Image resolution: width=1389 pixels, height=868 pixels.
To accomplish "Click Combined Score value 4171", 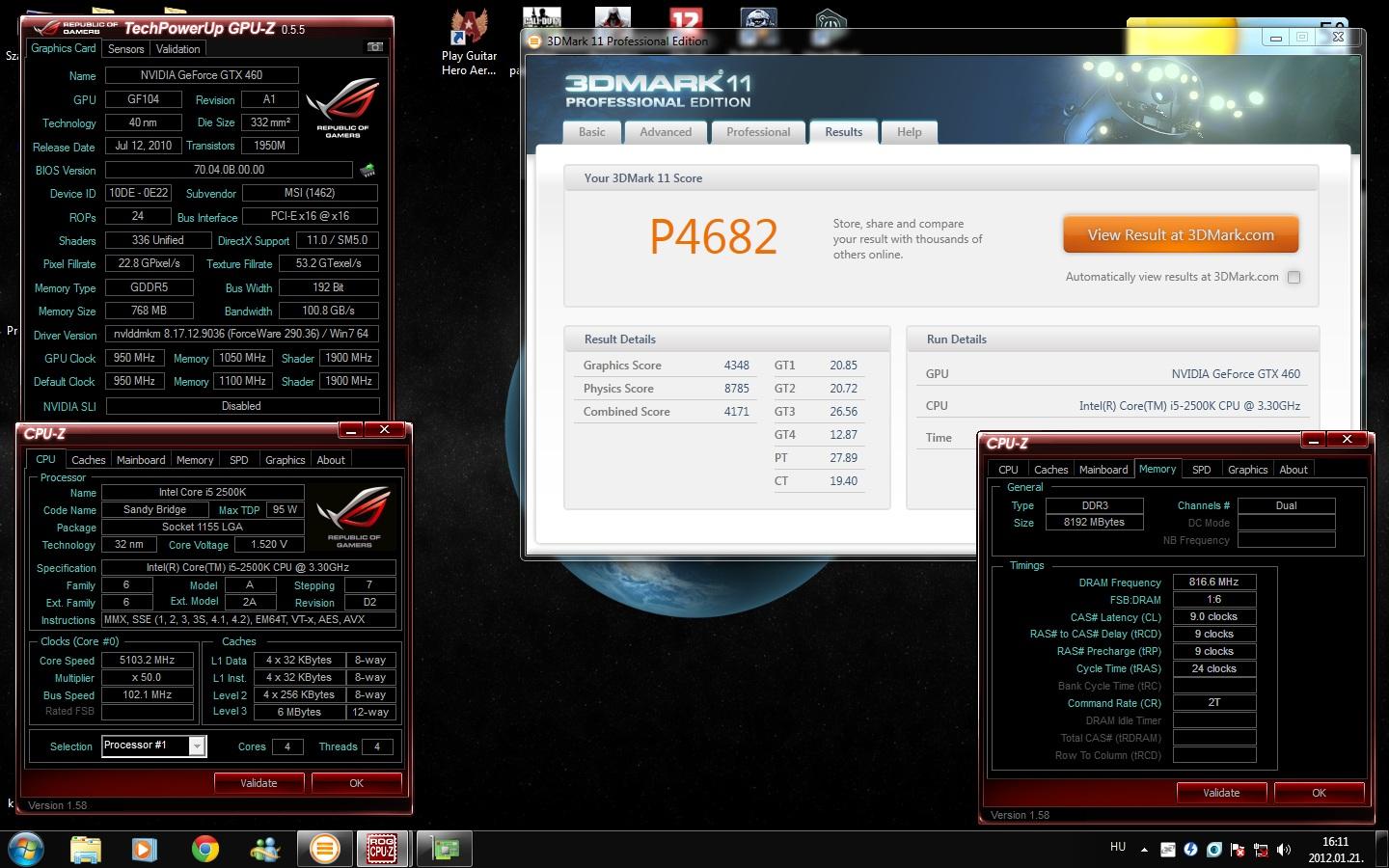I will coord(737,412).
